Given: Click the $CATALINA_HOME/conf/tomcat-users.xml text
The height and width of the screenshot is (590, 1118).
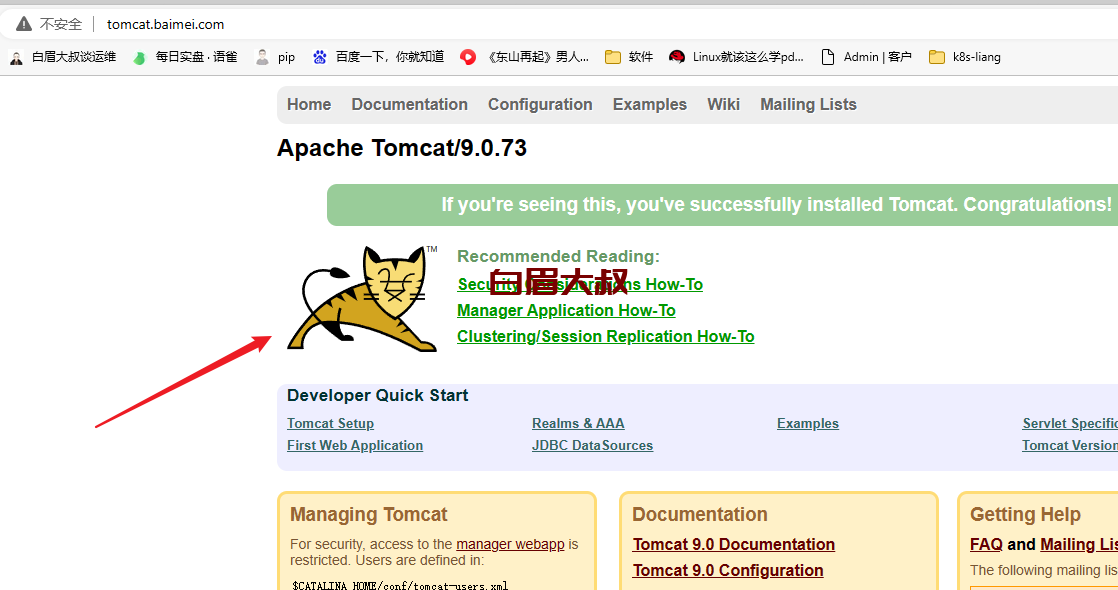Looking at the screenshot, I should (x=400, y=585).
